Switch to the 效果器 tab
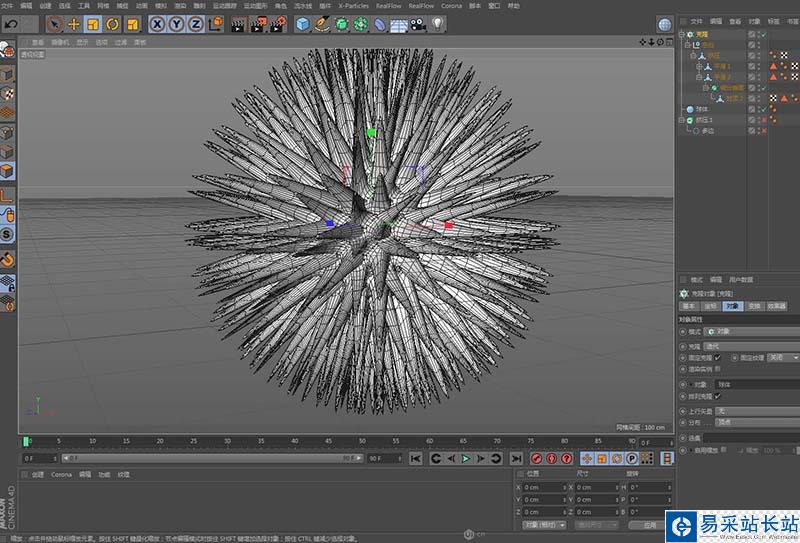The image size is (800, 543). [x=777, y=306]
